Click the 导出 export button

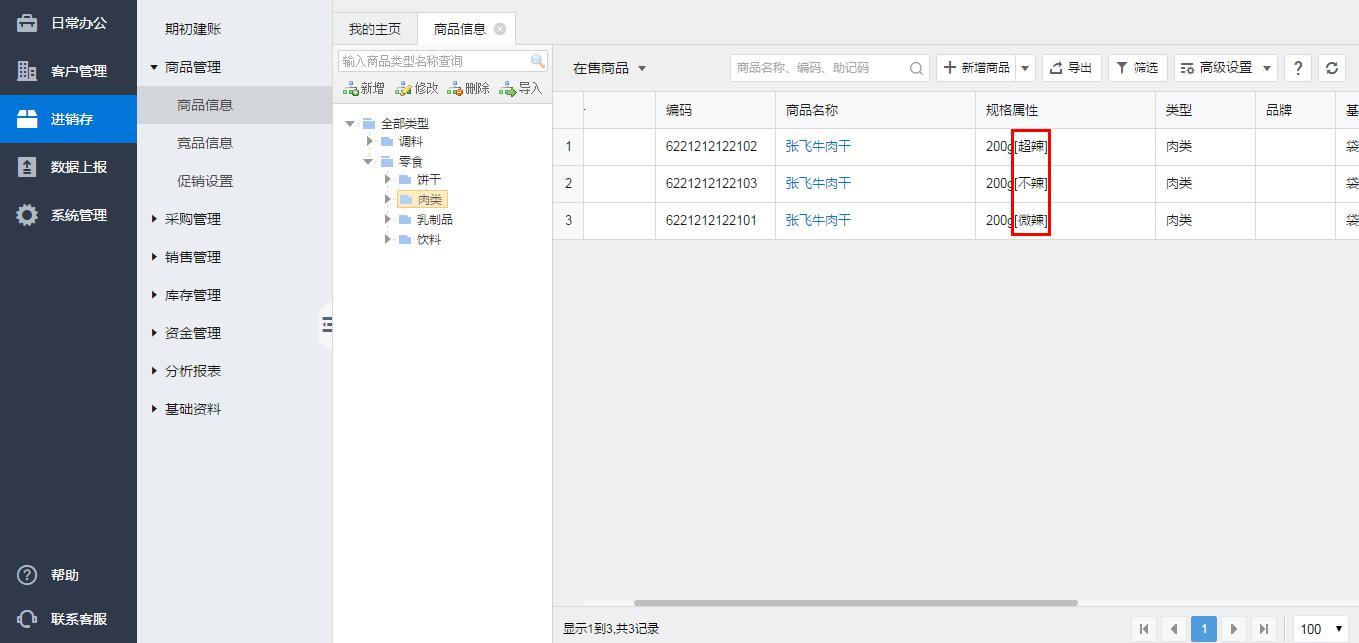1071,68
